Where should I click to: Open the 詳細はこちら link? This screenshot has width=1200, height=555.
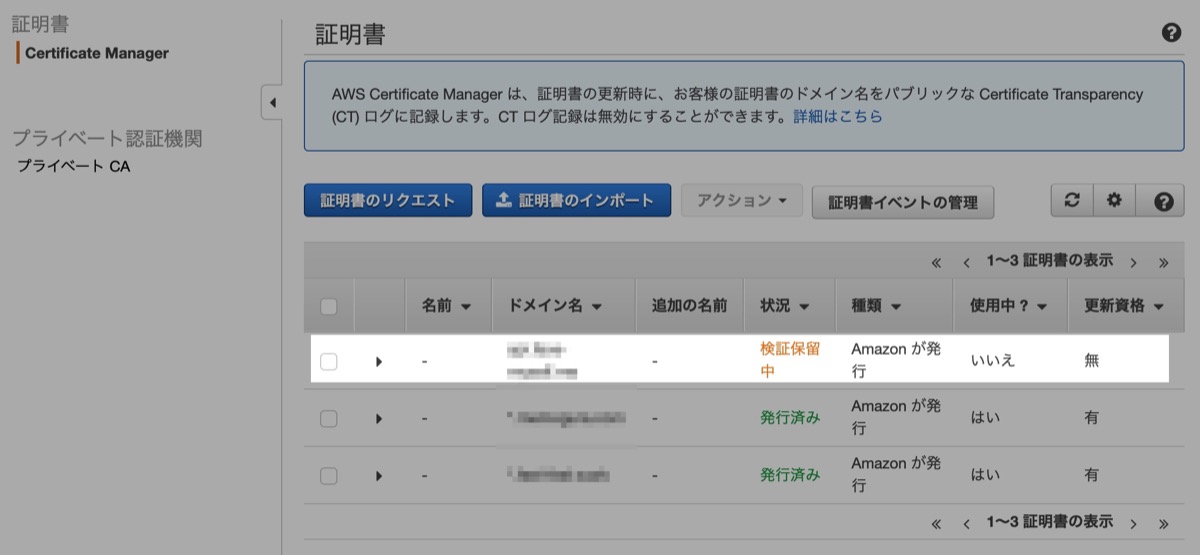click(838, 116)
